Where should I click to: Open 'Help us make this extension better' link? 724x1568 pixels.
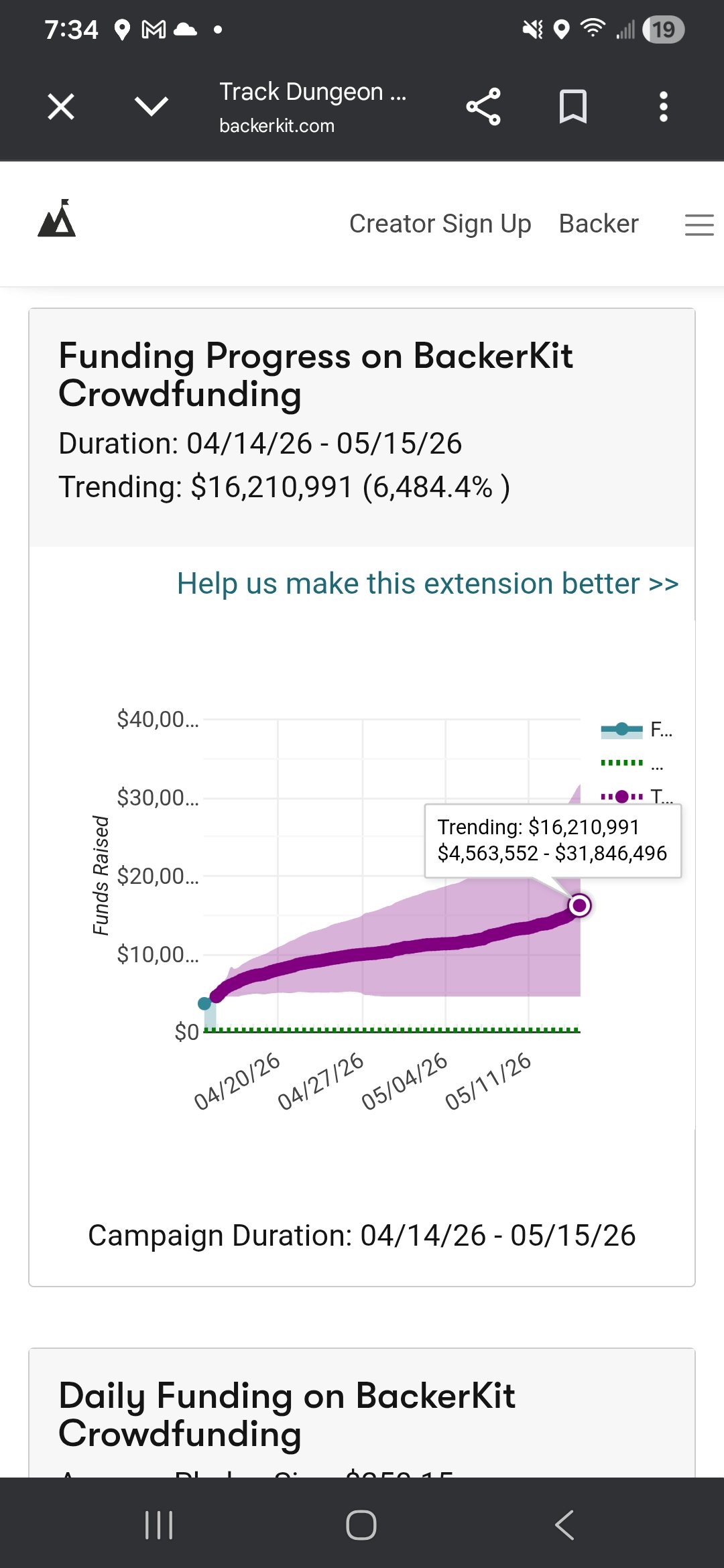pyautogui.click(x=428, y=584)
